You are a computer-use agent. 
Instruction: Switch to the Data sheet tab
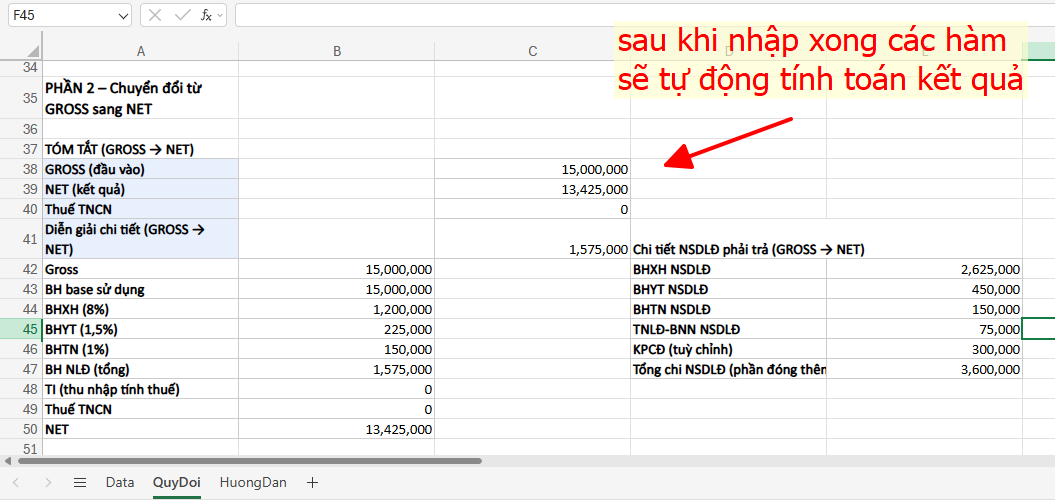click(x=119, y=483)
